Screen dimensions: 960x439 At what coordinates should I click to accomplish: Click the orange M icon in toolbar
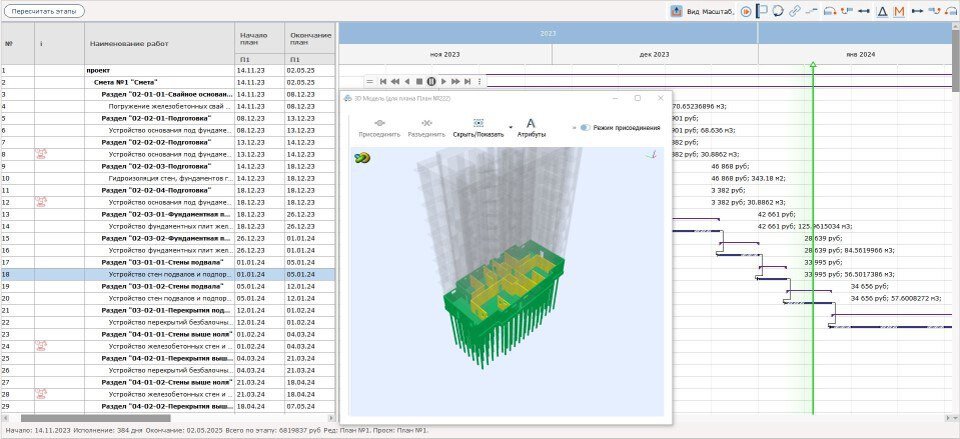[x=899, y=11]
